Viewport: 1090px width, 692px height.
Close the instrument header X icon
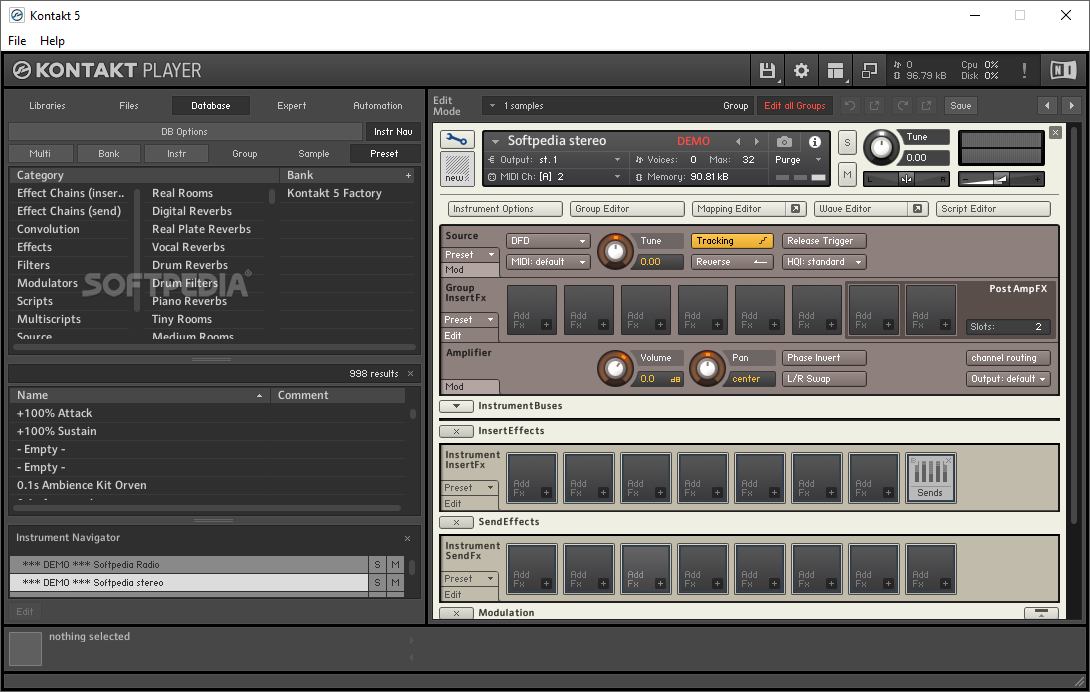[1055, 132]
